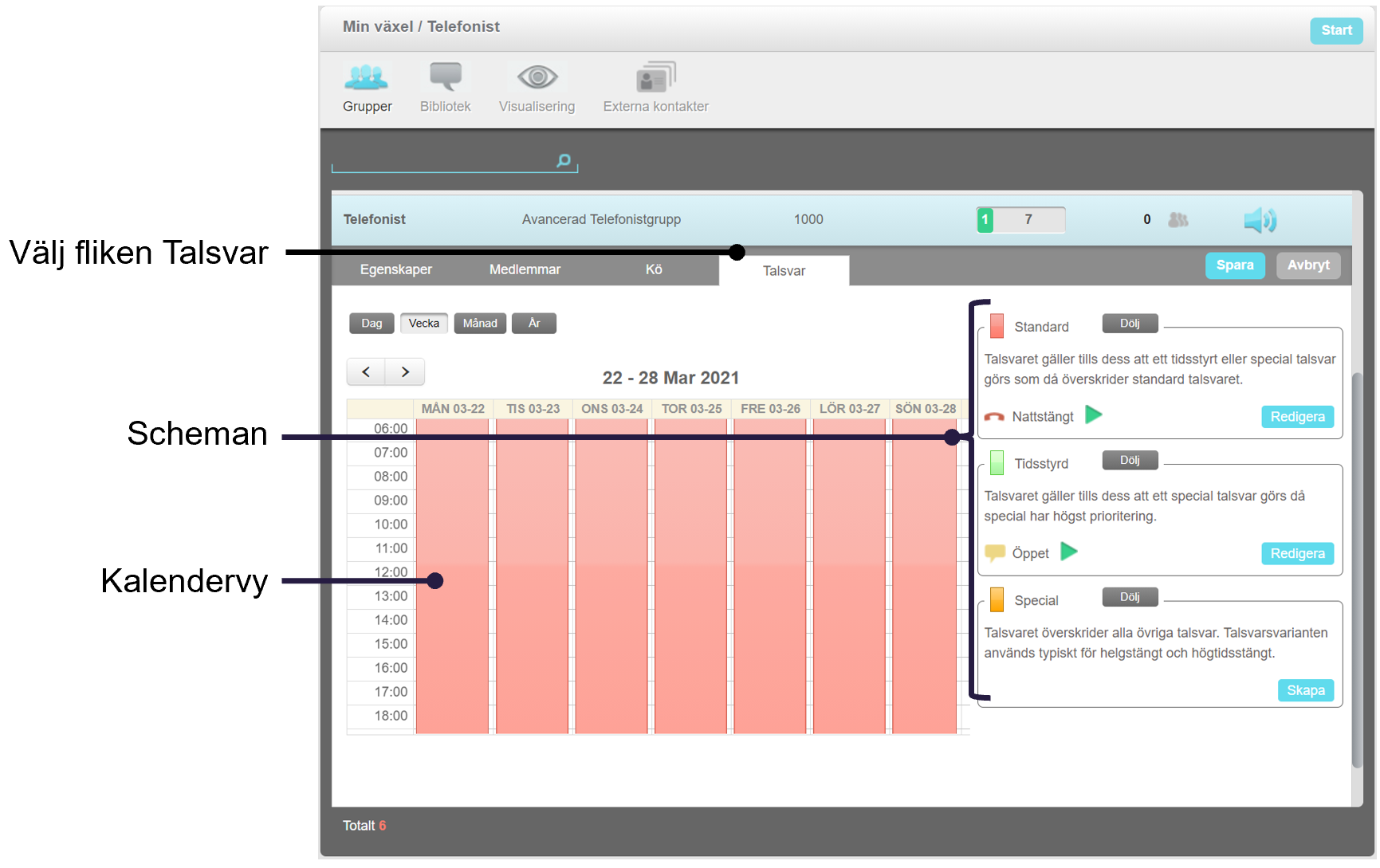Image resolution: width=1380 pixels, height=868 pixels.
Task: Click the green queue indicator showing 1
Action: pyautogui.click(x=985, y=220)
